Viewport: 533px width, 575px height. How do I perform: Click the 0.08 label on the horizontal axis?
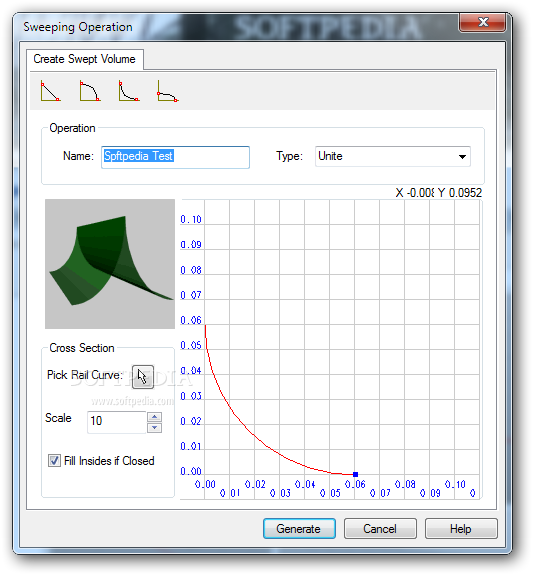click(405, 484)
